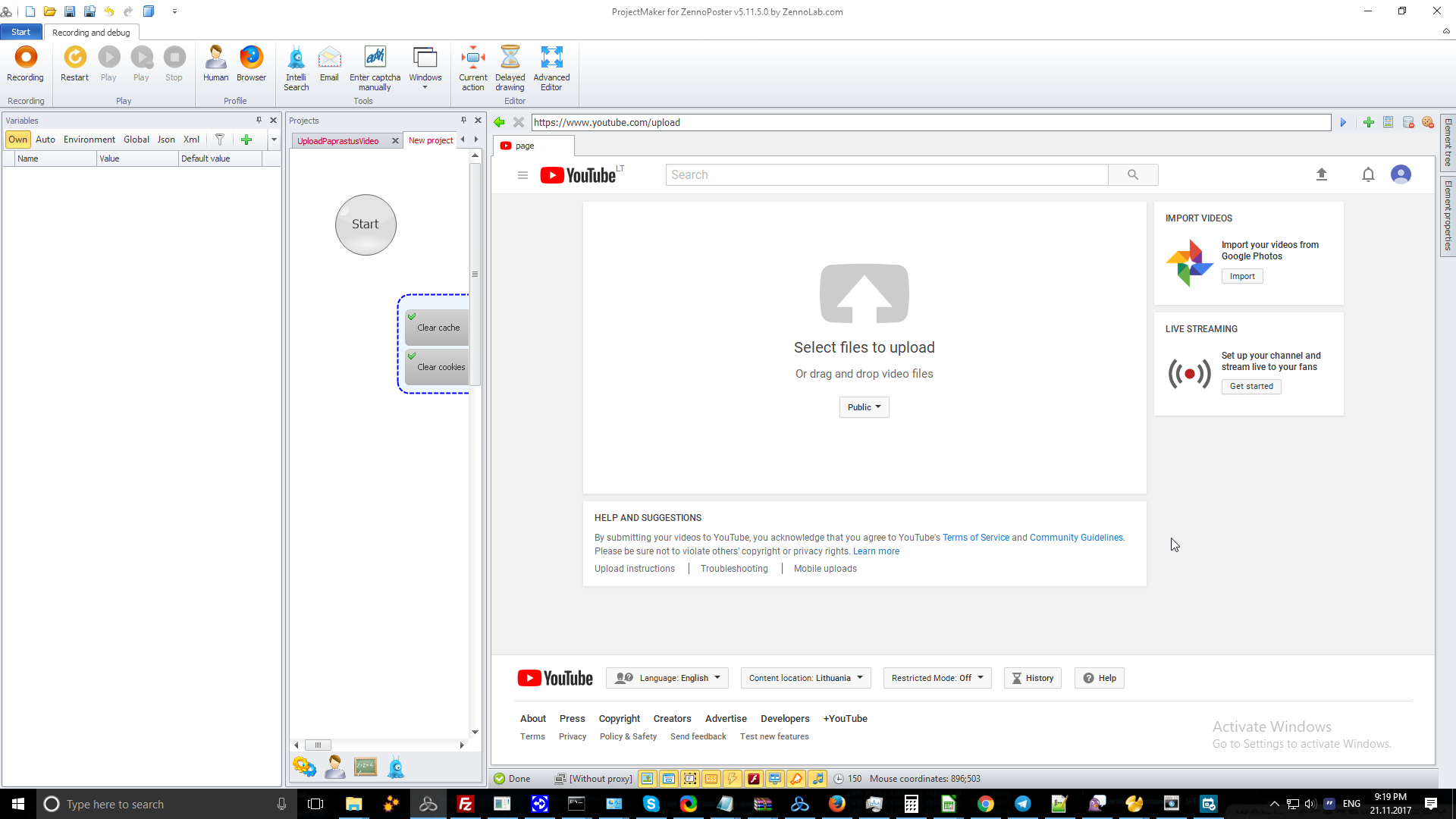Toggle Delayed drawing in the editor
The width and height of the screenshot is (1456, 819).
(510, 68)
